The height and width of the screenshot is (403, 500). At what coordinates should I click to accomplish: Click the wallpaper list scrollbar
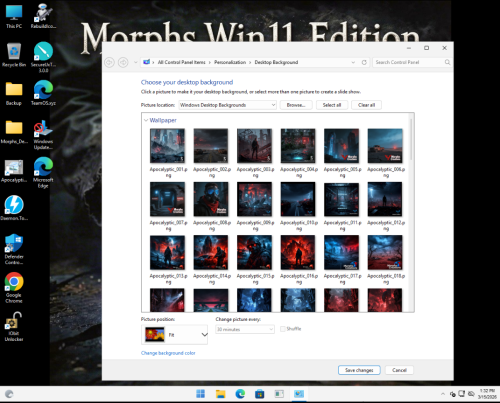click(411, 140)
